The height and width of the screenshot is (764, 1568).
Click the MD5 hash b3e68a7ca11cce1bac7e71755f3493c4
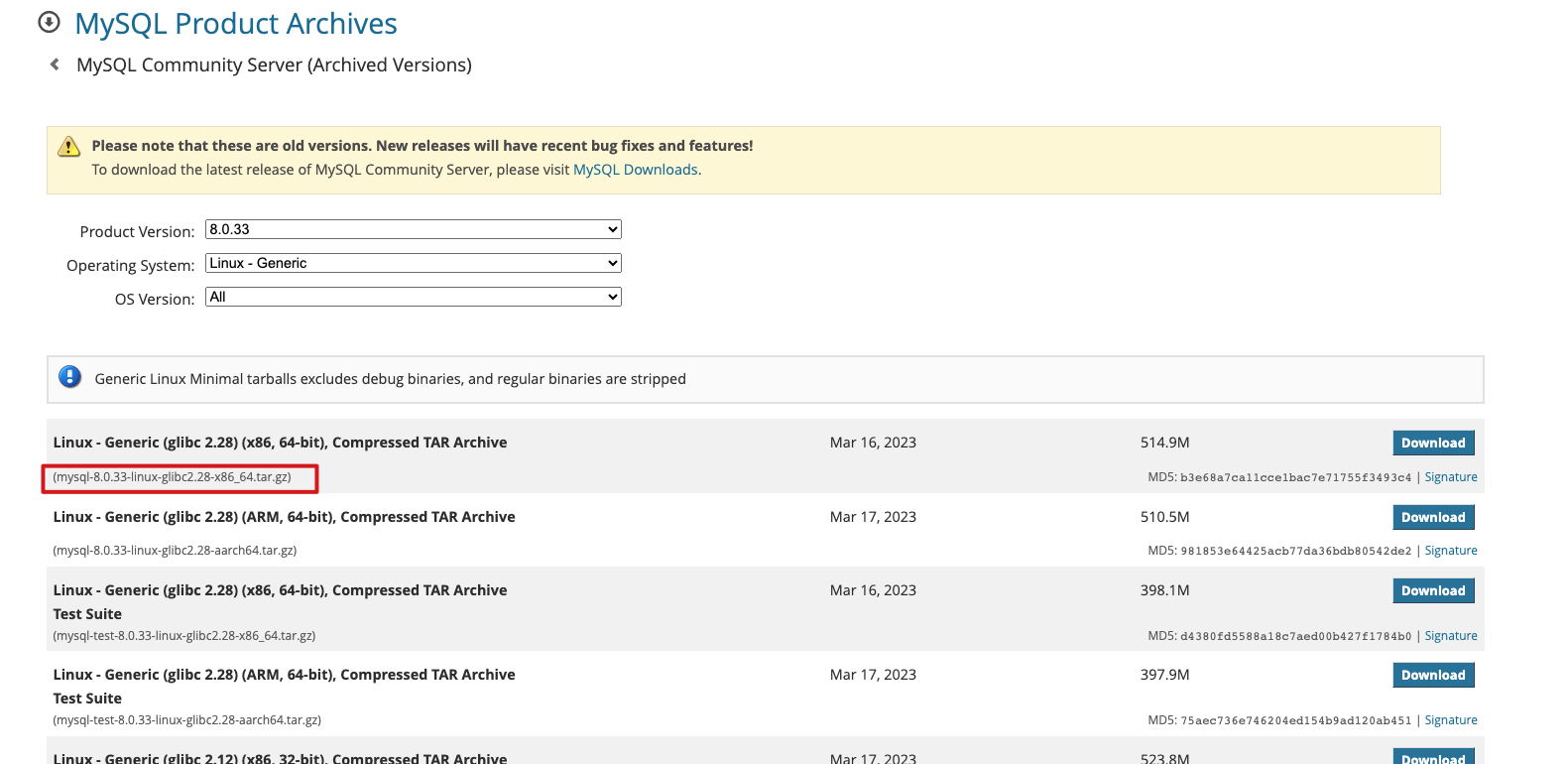click(x=1295, y=478)
